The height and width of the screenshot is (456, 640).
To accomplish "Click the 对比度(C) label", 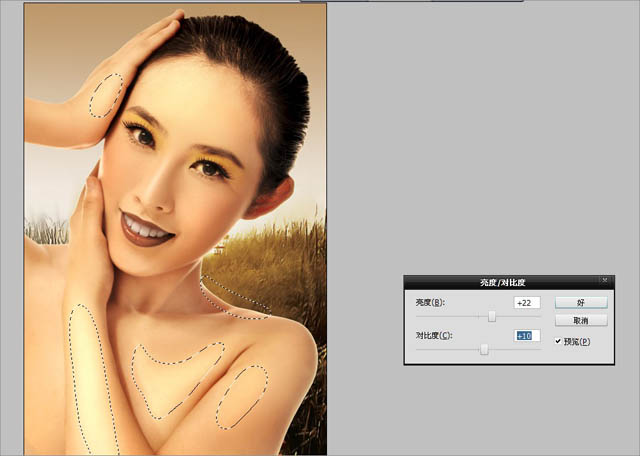I will click(434, 336).
